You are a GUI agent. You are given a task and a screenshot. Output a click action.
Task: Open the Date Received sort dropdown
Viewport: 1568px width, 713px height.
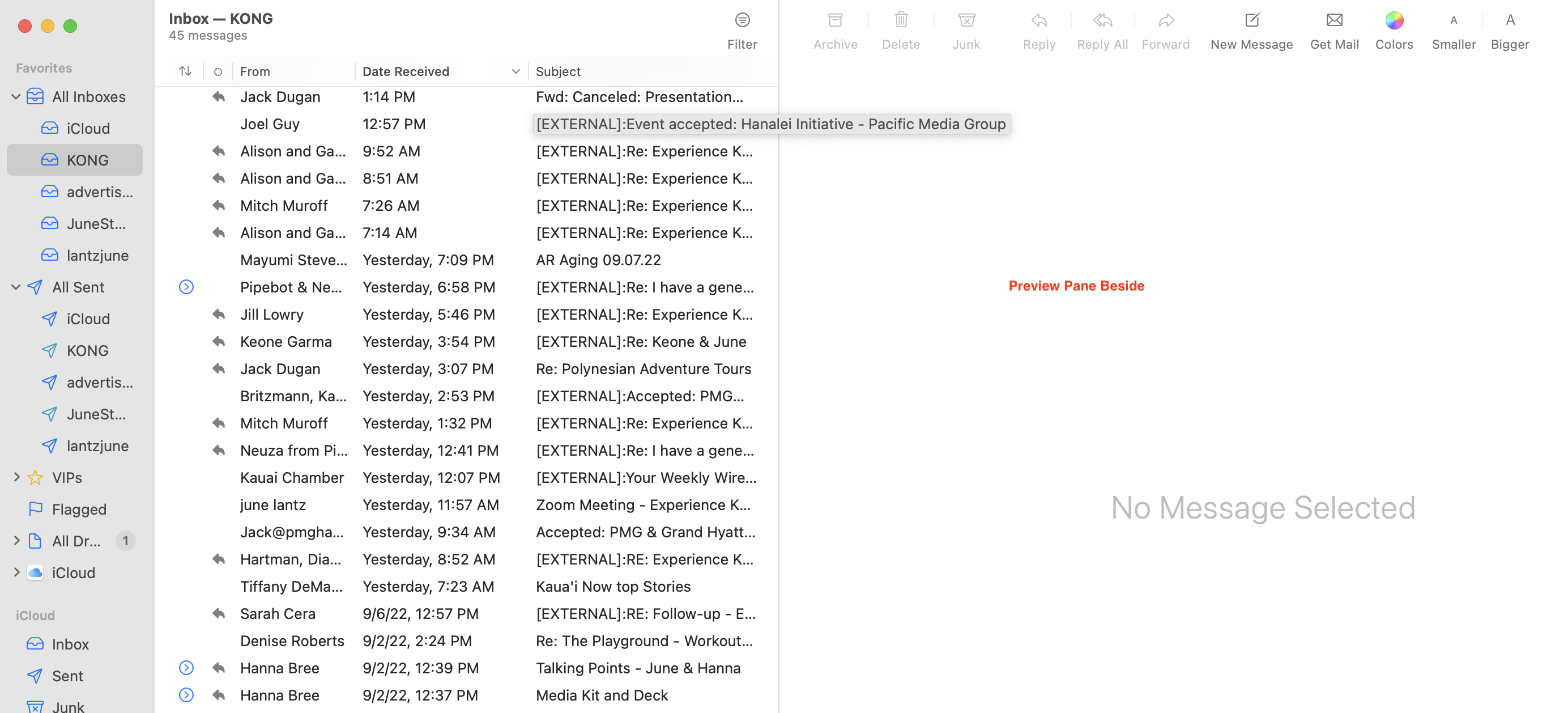(515, 72)
